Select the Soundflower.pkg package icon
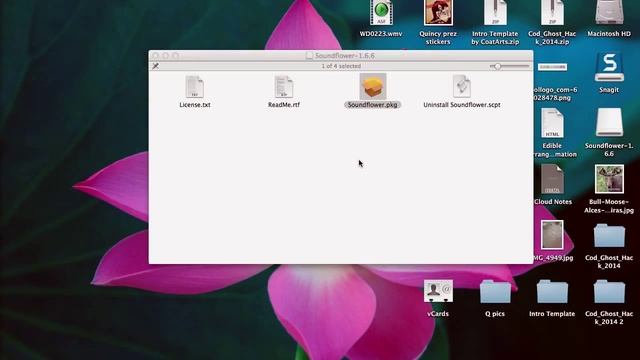This screenshot has height=360, width=640. click(x=373, y=87)
